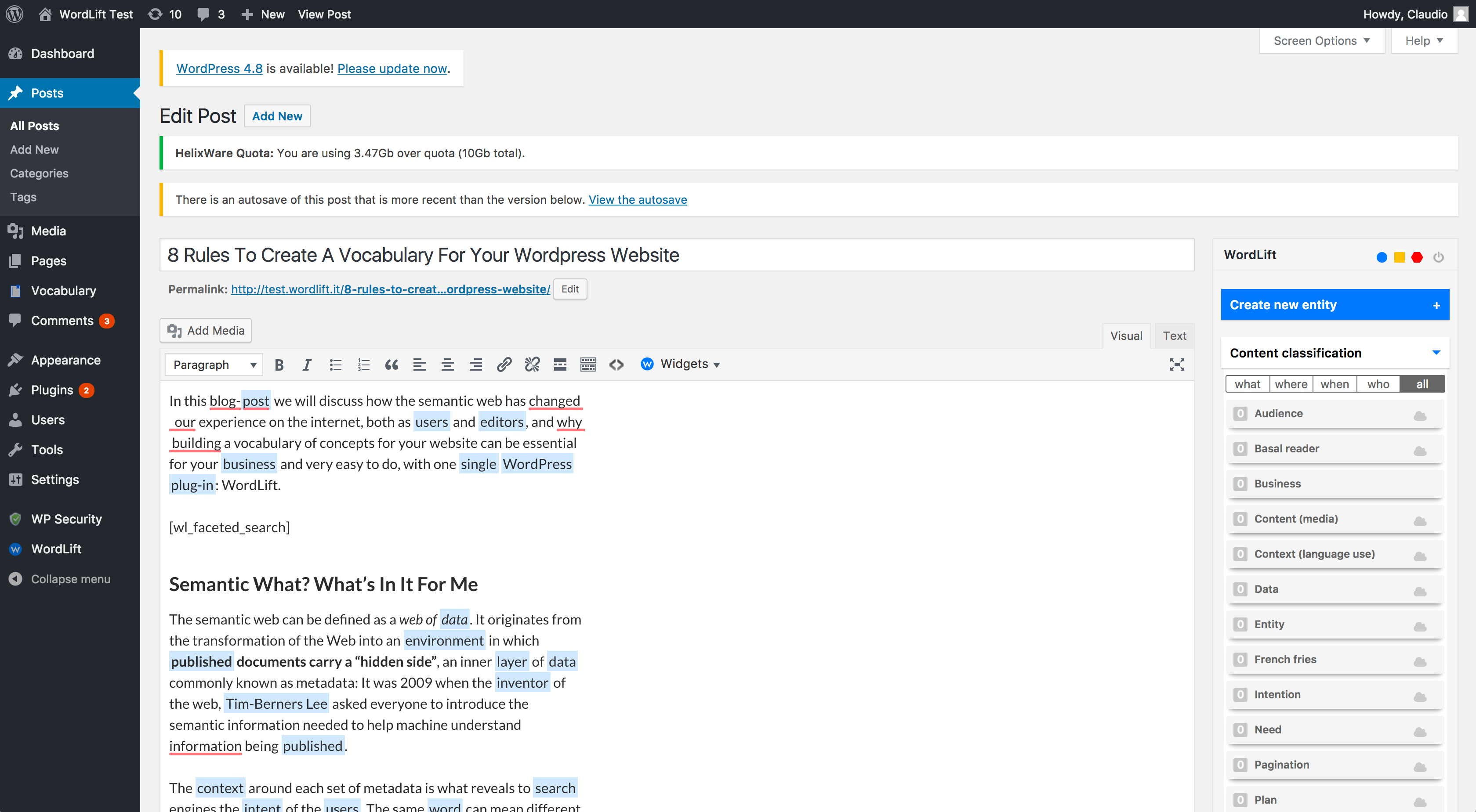Click the 'Please update now' link
Screen dimensions: 1476x812
coord(392,68)
